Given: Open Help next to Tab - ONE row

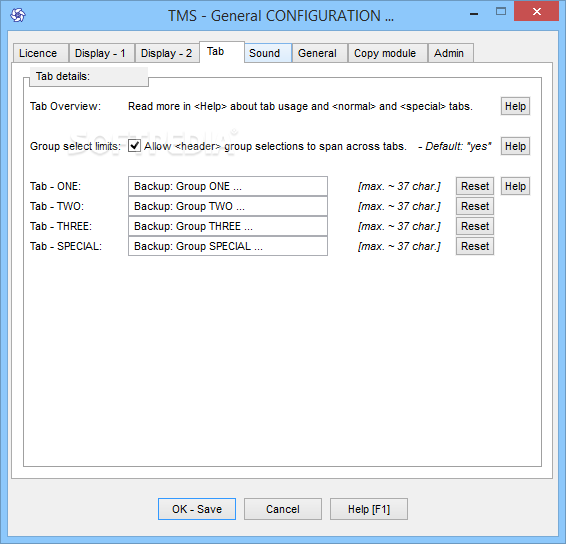Looking at the screenshot, I should point(515,186).
